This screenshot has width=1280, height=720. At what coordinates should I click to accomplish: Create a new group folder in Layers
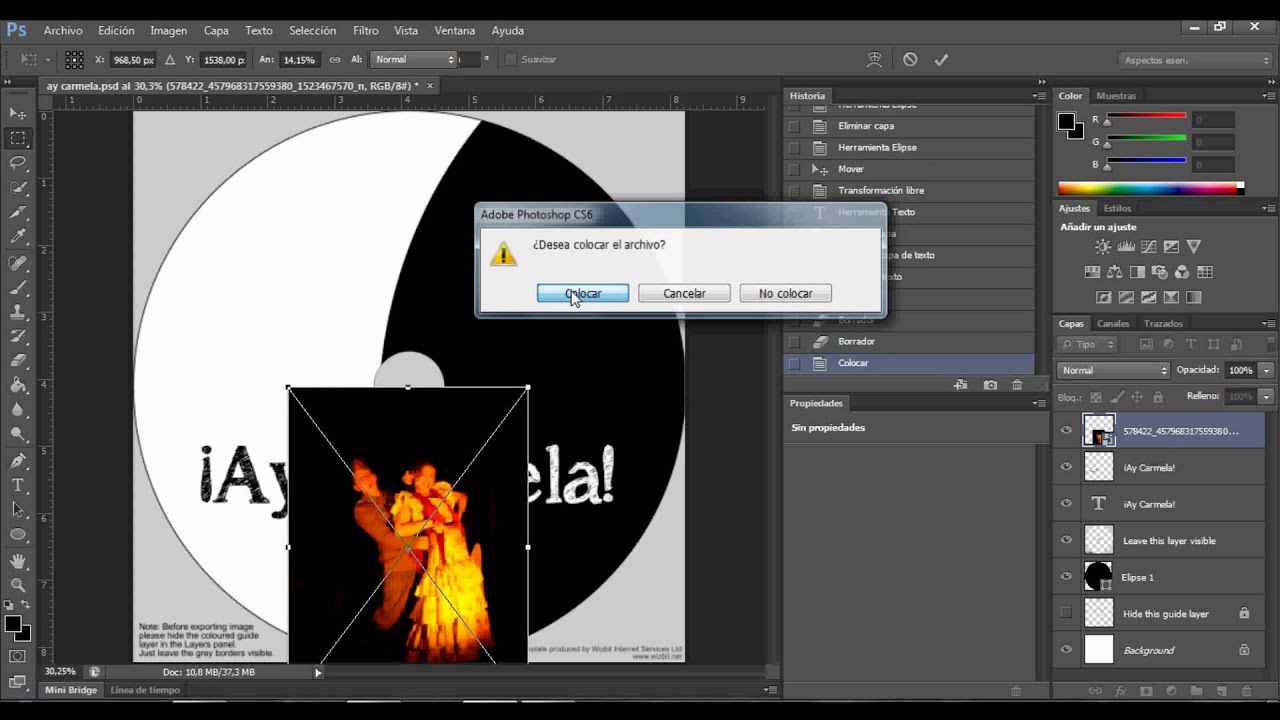pos(1196,691)
